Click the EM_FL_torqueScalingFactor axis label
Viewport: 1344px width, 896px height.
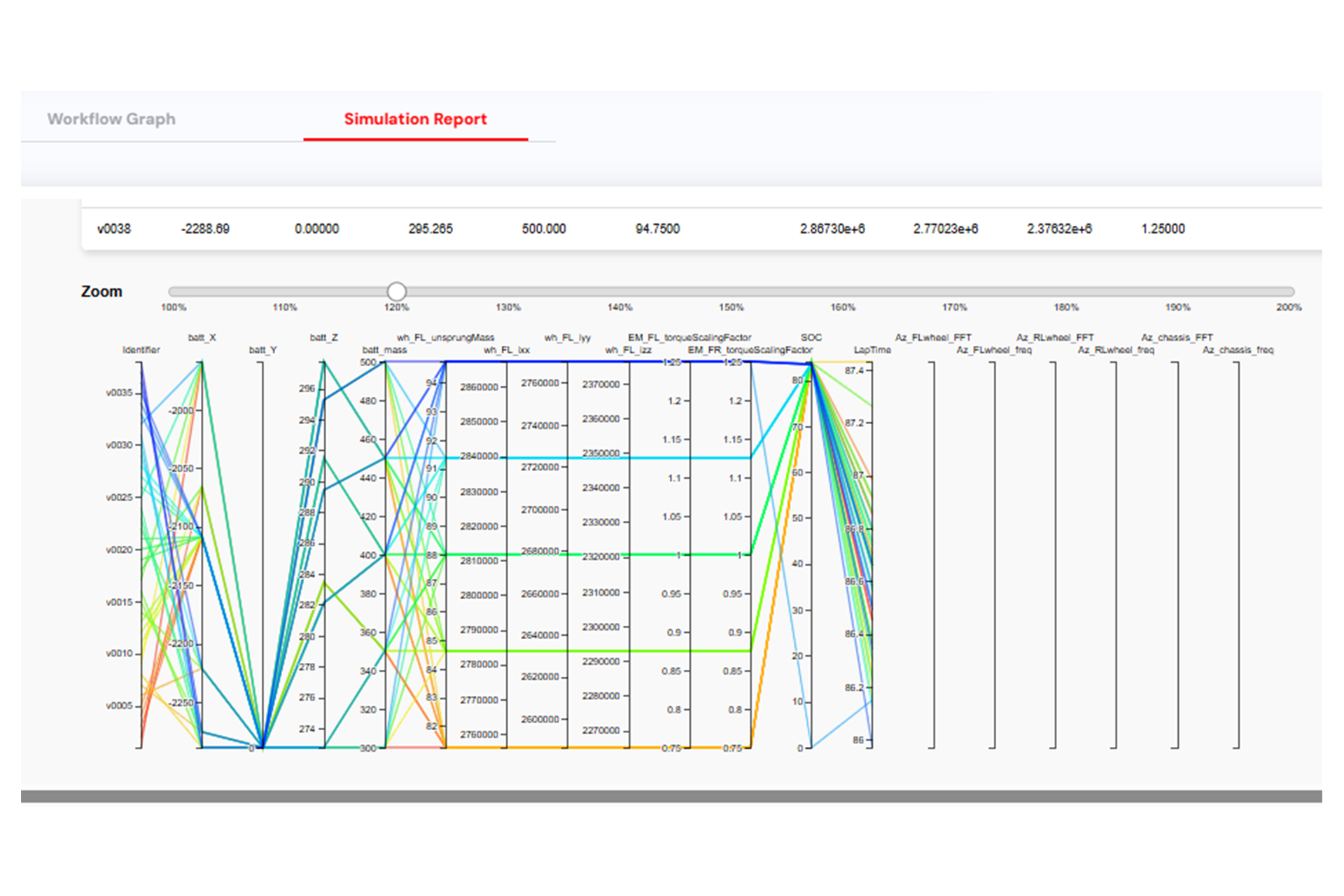tap(689, 337)
